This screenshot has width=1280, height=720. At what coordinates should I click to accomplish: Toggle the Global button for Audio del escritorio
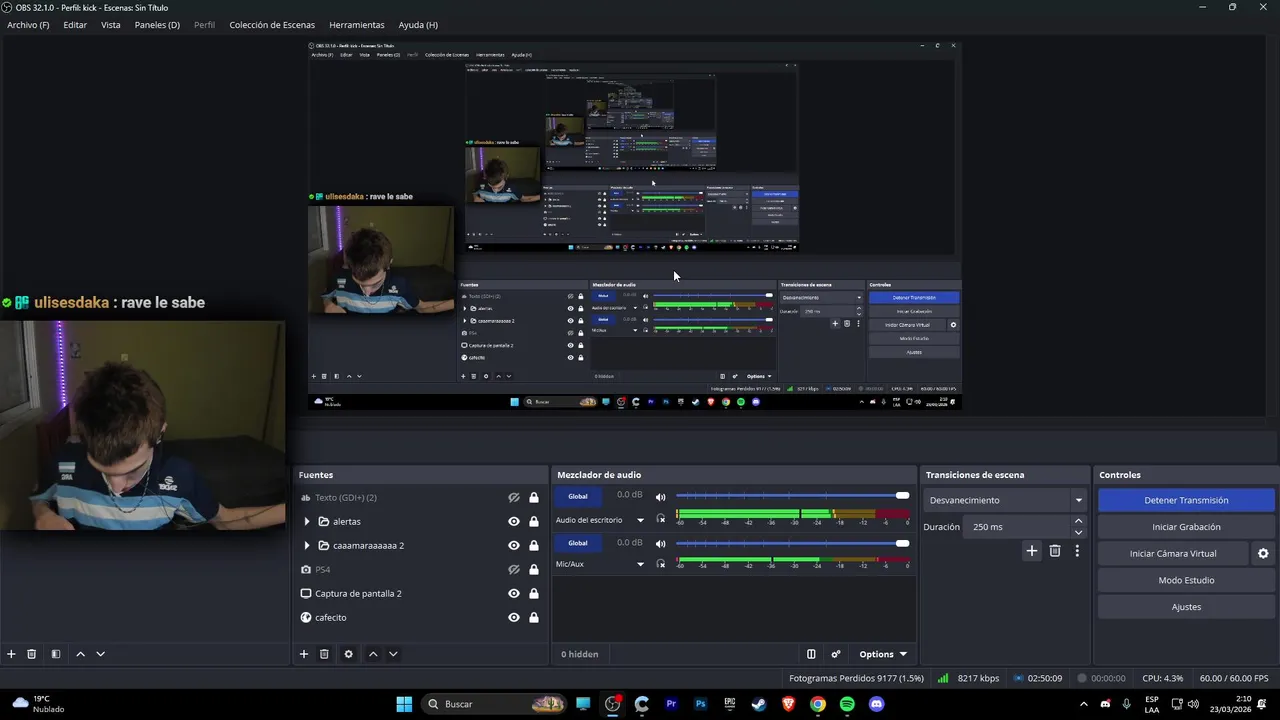[x=578, y=496]
